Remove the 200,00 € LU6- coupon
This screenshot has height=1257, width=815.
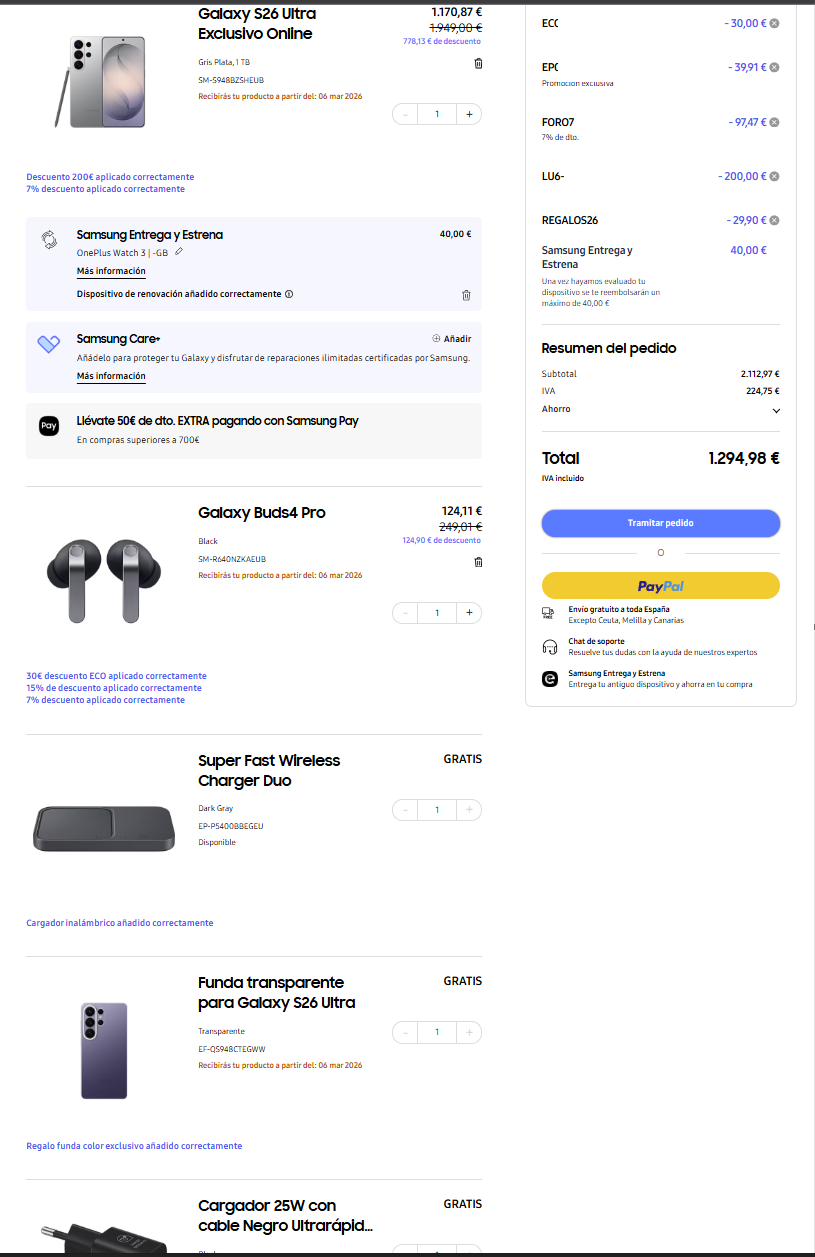(x=775, y=176)
